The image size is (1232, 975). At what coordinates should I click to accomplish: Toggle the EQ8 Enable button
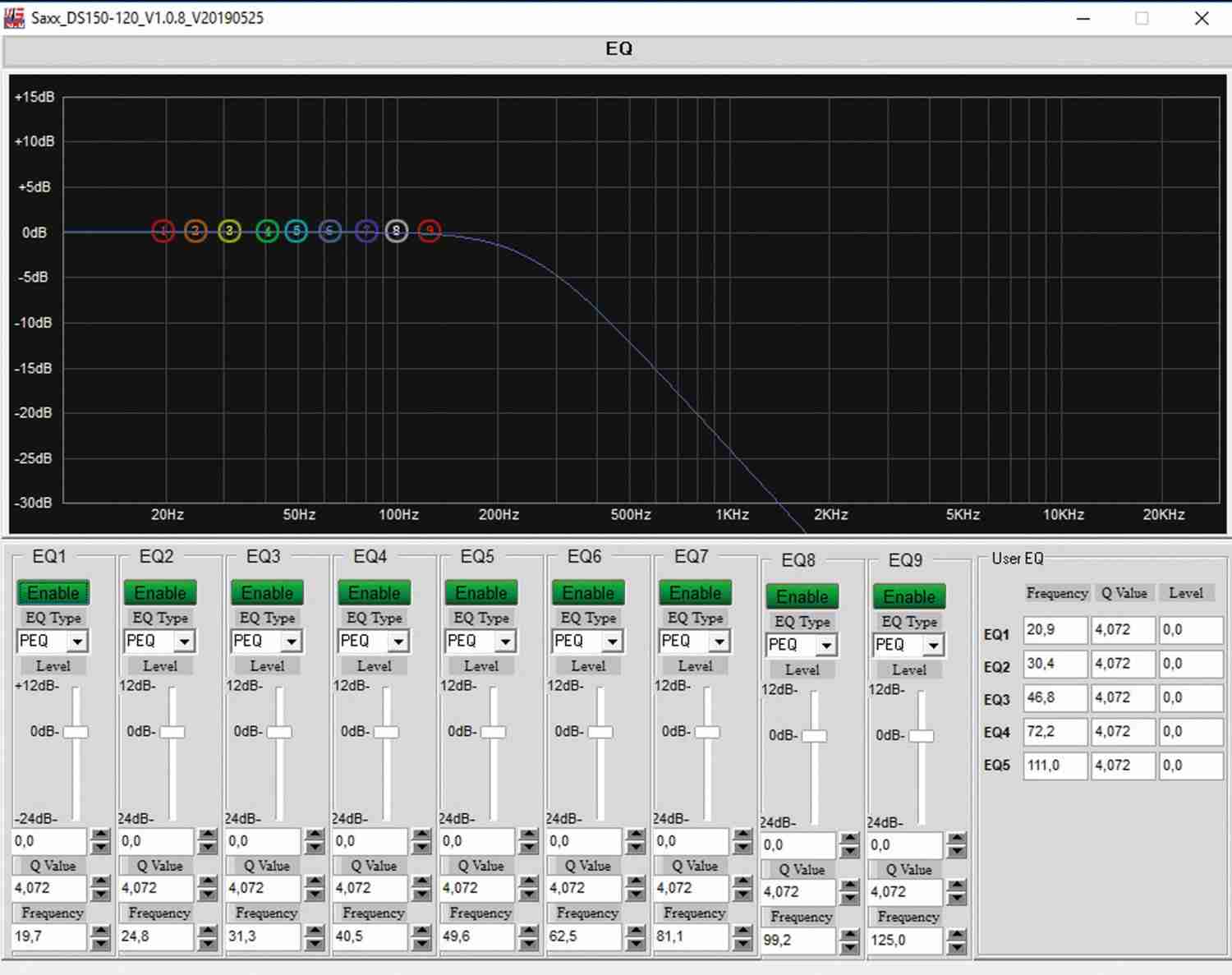pos(802,597)
